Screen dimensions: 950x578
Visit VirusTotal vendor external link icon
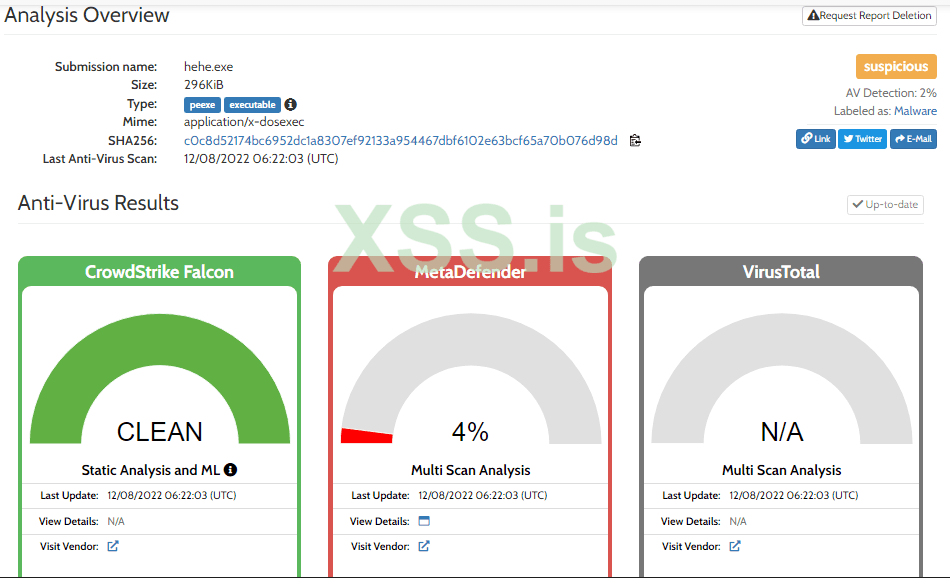735,546
